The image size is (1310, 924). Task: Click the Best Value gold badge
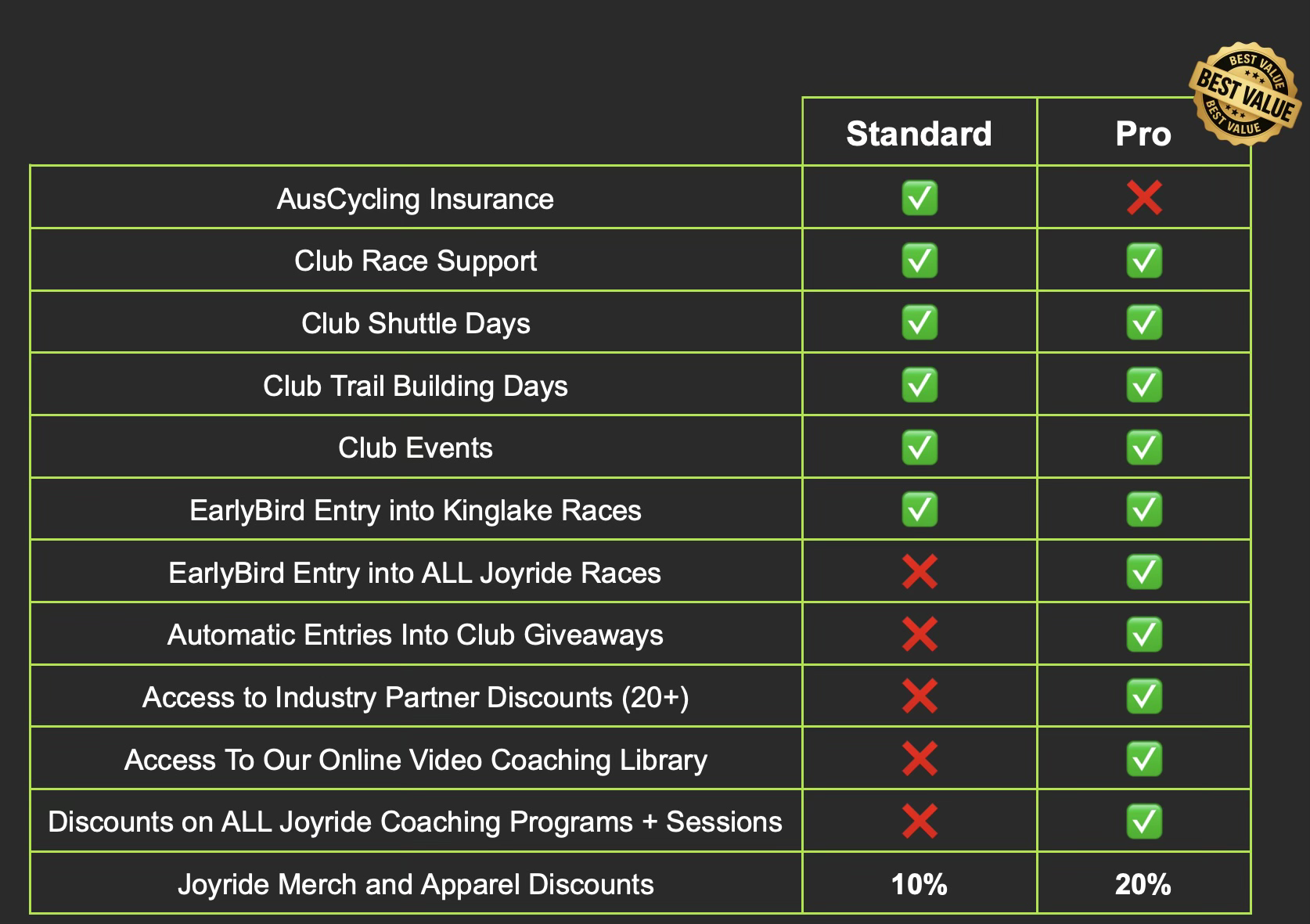coord(1245,94)
